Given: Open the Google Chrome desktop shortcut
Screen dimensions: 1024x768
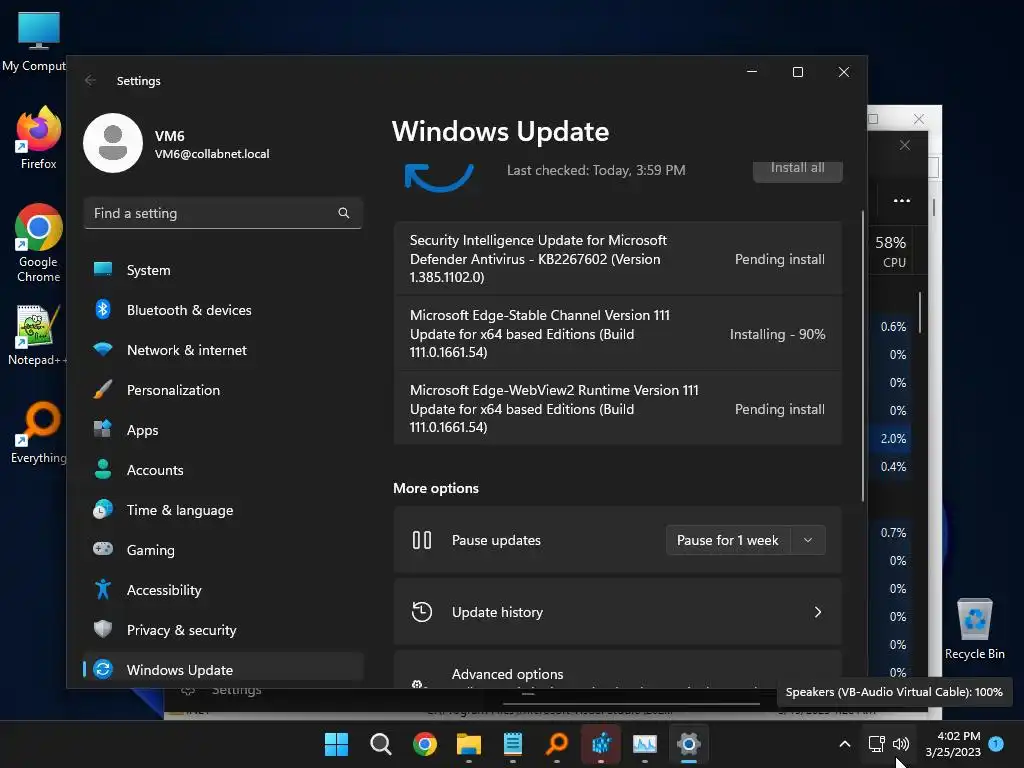Looking at the screenshot, I should point(39,243).
